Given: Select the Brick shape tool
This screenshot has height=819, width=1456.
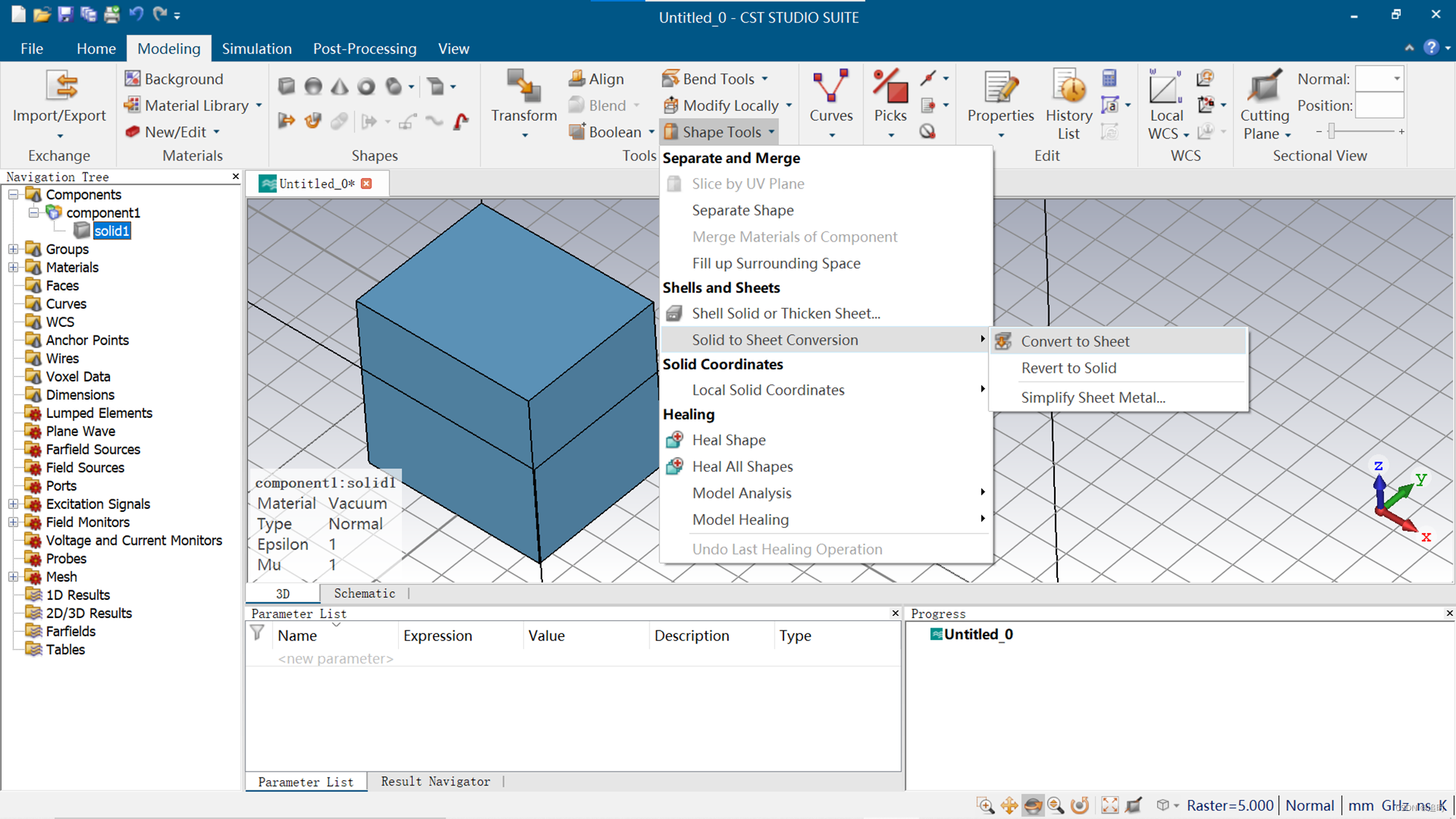Looking at the screenshot, I should 286,87.
